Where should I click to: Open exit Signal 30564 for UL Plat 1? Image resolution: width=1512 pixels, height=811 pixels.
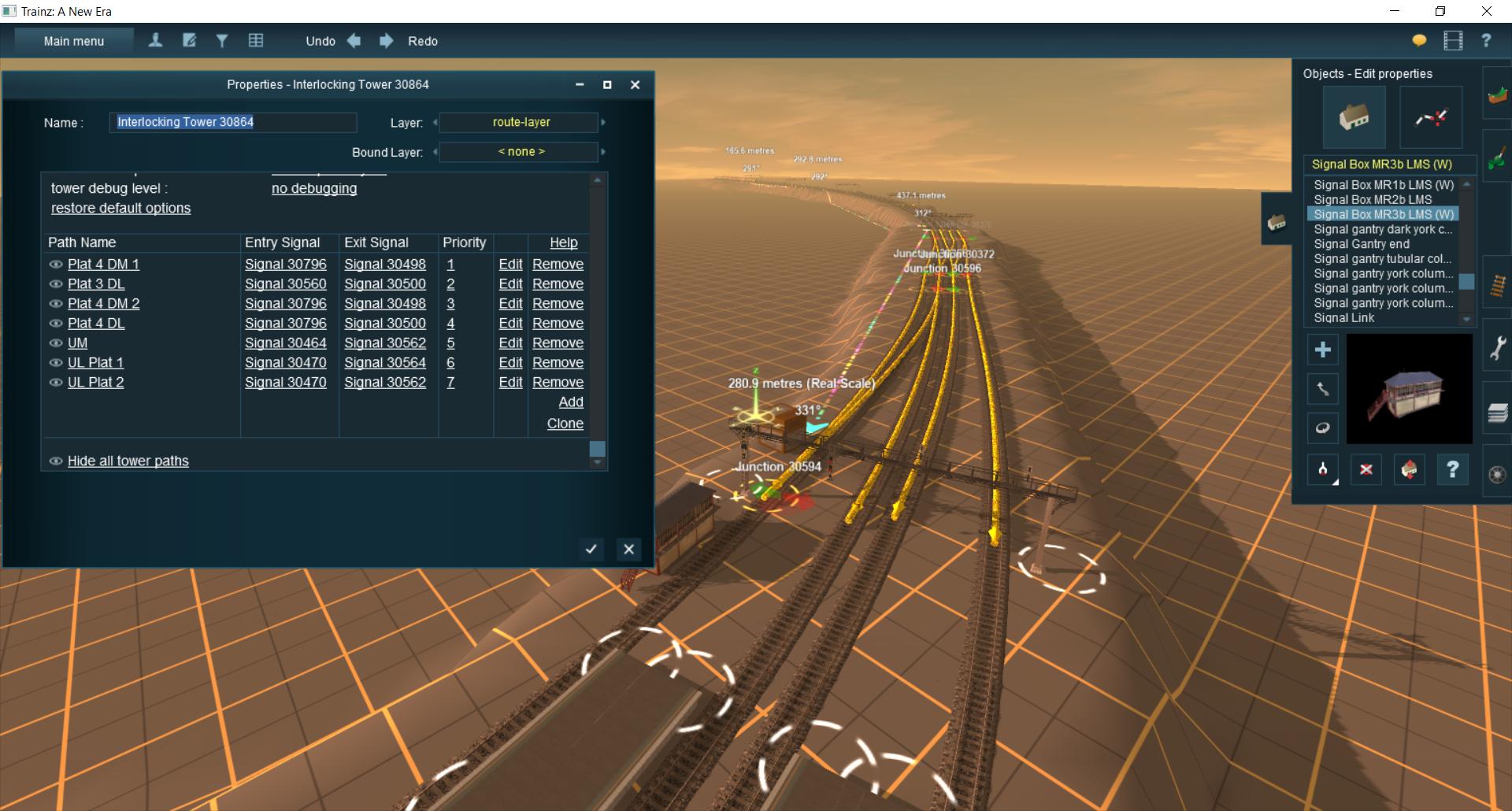point(385,362)
